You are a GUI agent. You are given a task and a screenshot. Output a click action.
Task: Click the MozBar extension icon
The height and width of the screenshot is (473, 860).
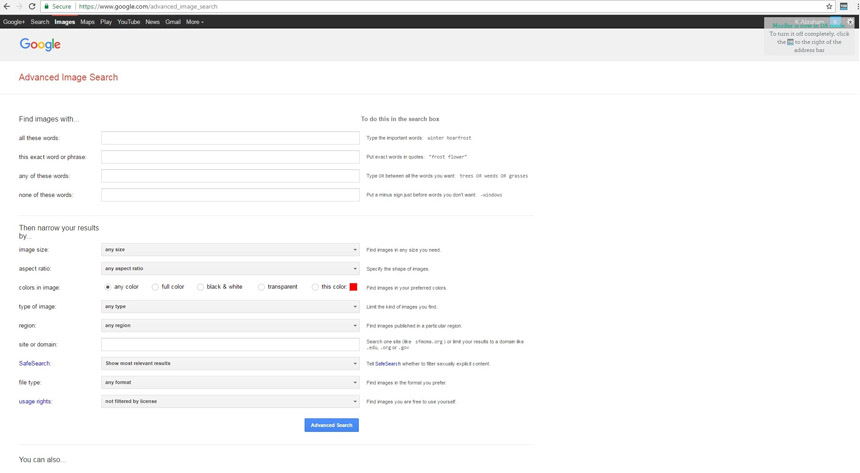click(844, 7)
